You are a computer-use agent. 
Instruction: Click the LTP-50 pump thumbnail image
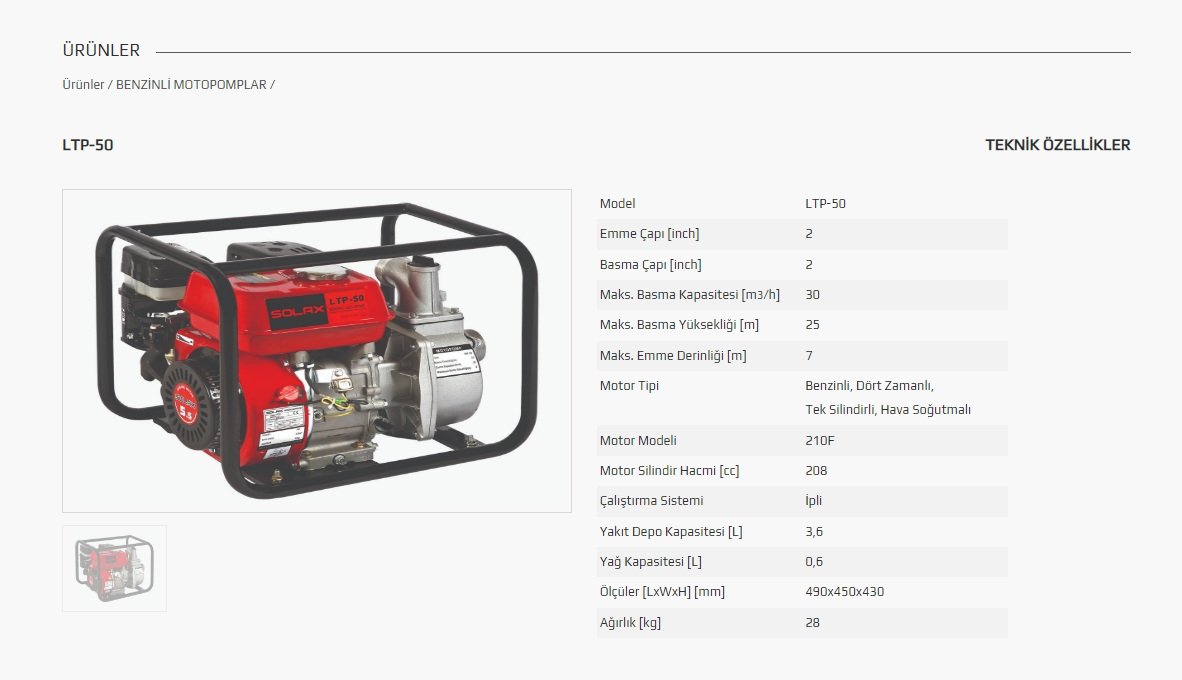[x=115, y=568]
